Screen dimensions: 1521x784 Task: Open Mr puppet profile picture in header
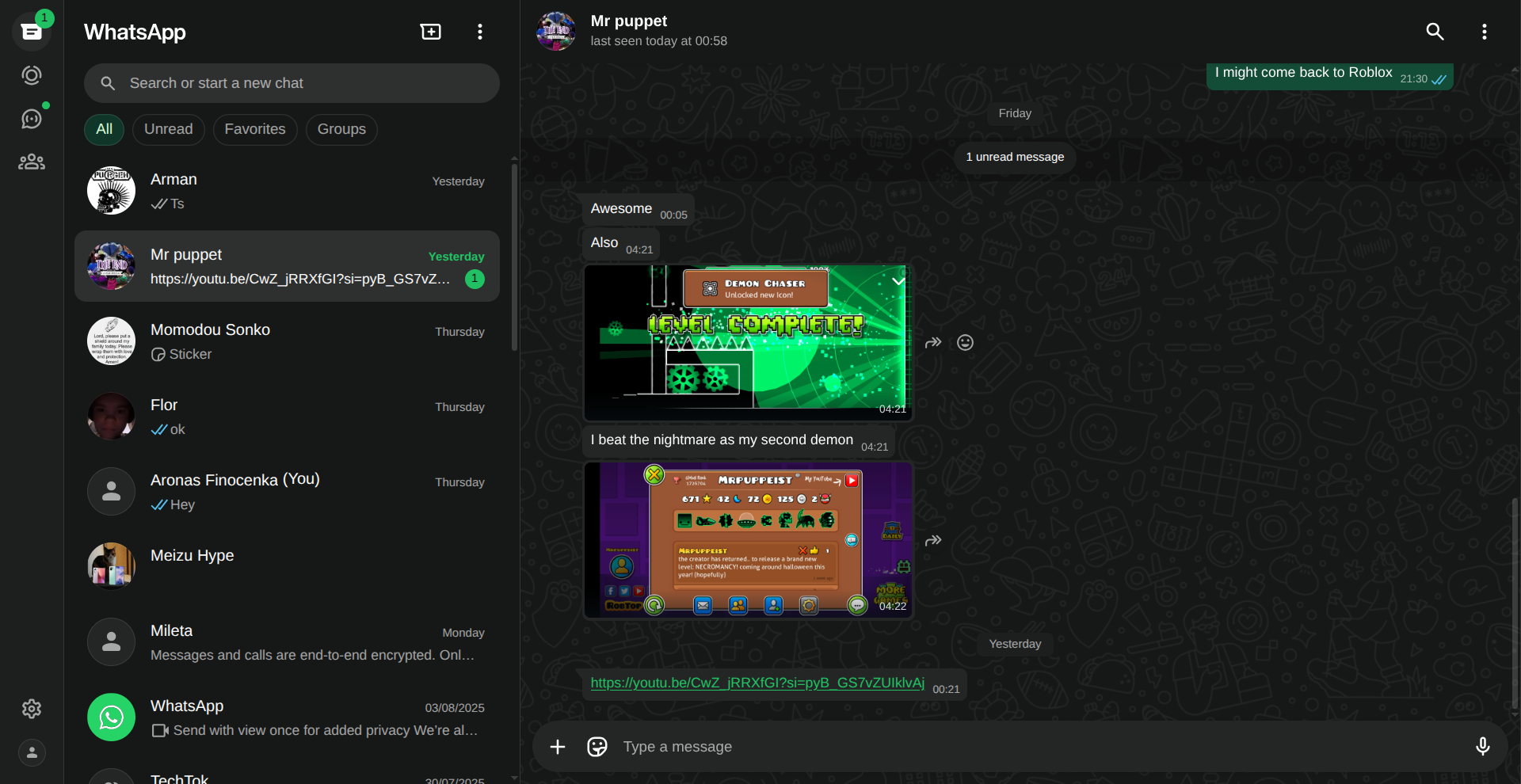point(556,32)
